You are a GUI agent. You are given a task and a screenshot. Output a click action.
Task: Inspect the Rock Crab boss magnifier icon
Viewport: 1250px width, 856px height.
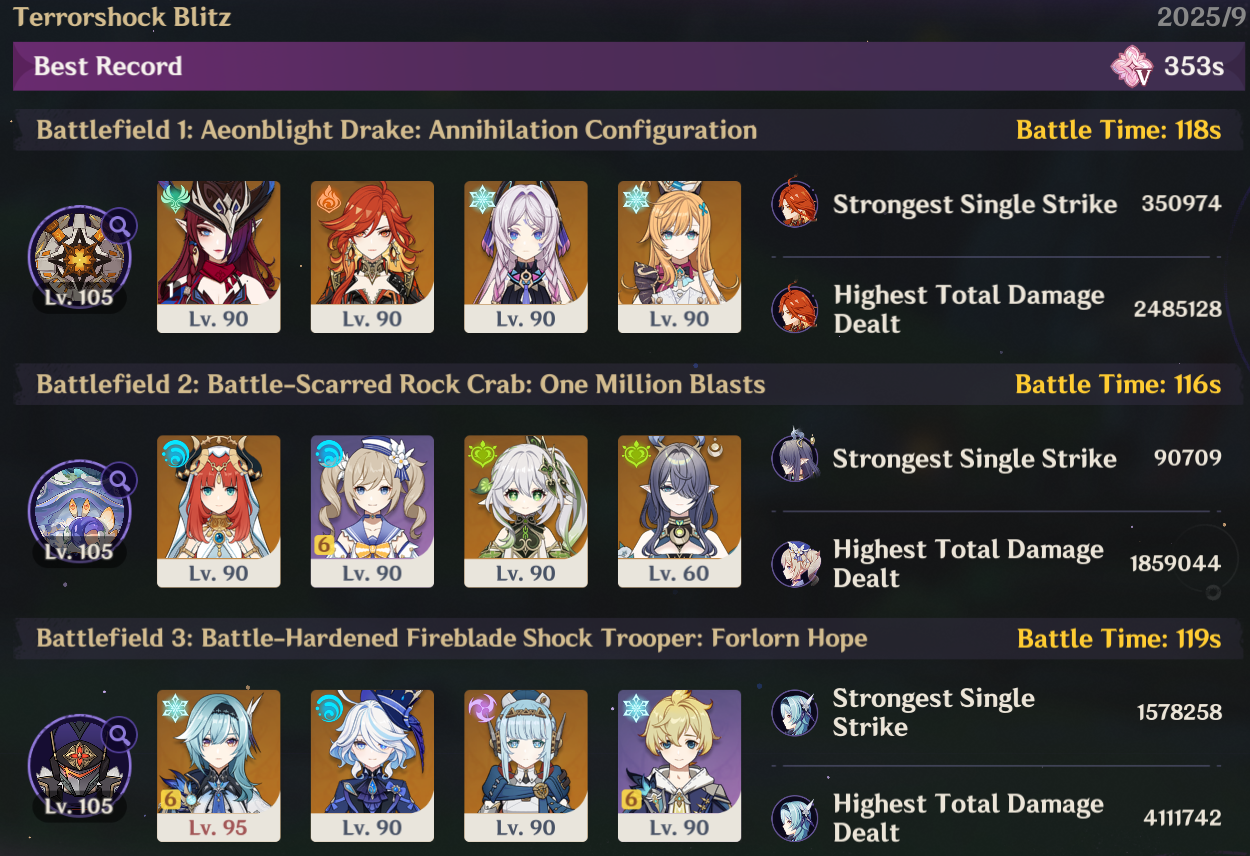tap(119, 481)
